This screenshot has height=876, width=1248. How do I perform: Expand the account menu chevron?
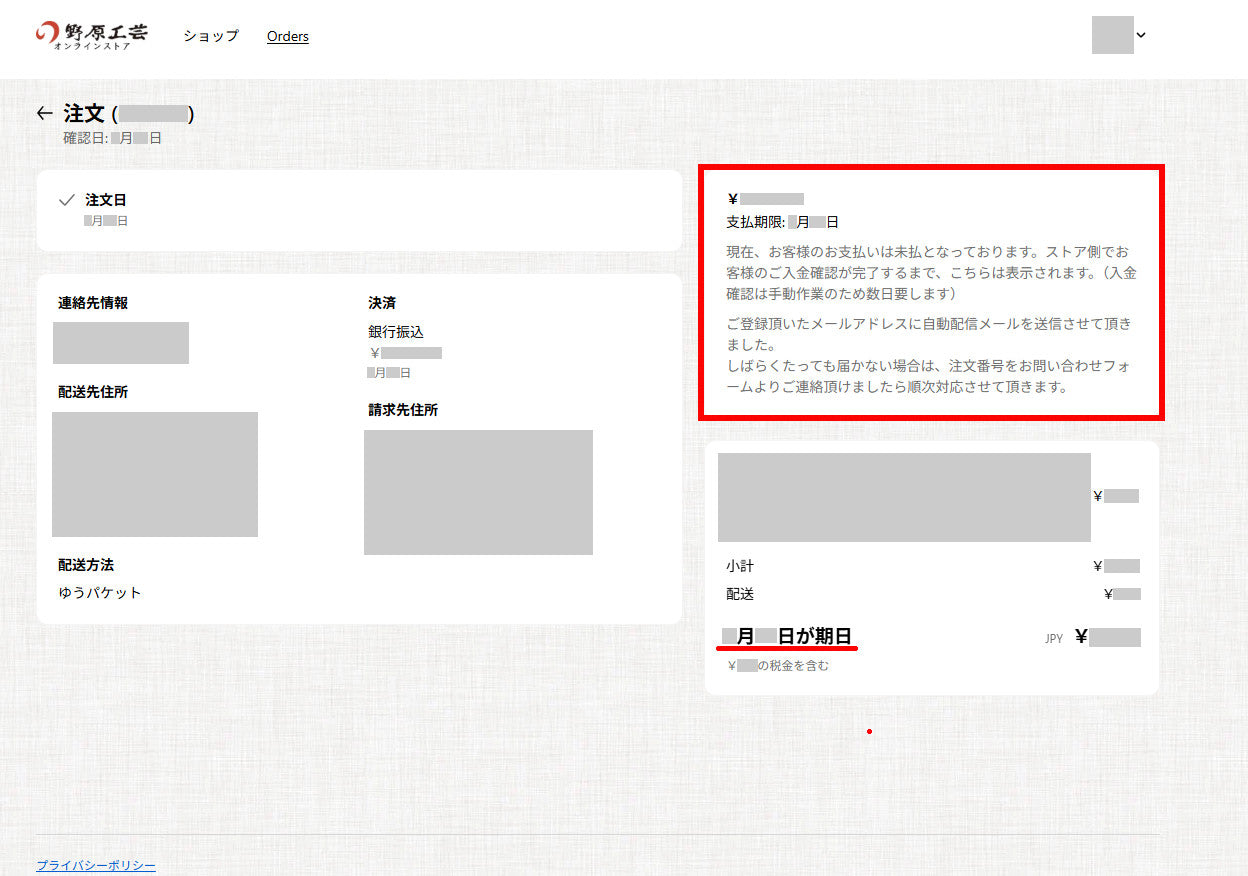[1141, 35]
